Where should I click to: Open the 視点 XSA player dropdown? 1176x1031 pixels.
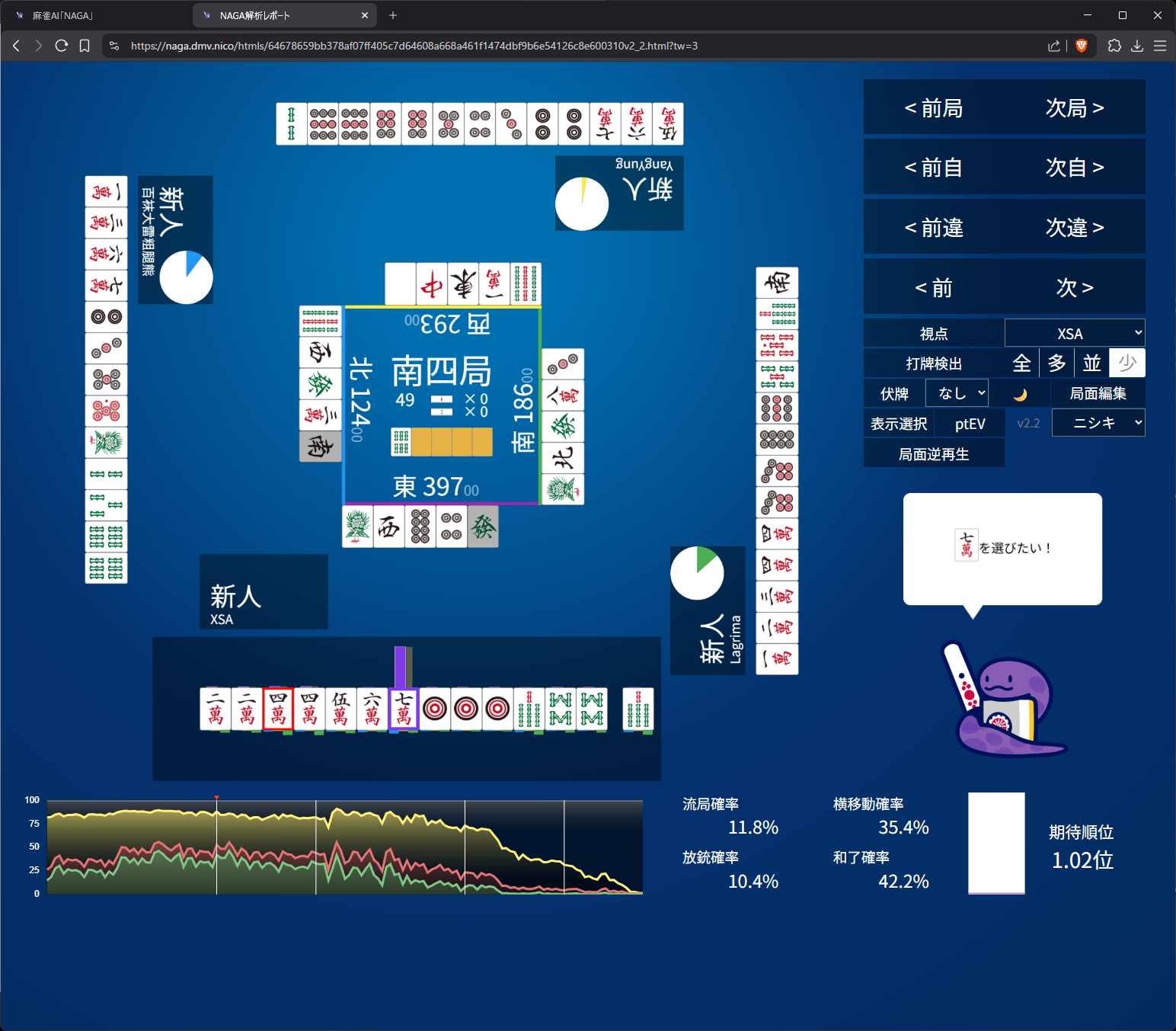1074,334
